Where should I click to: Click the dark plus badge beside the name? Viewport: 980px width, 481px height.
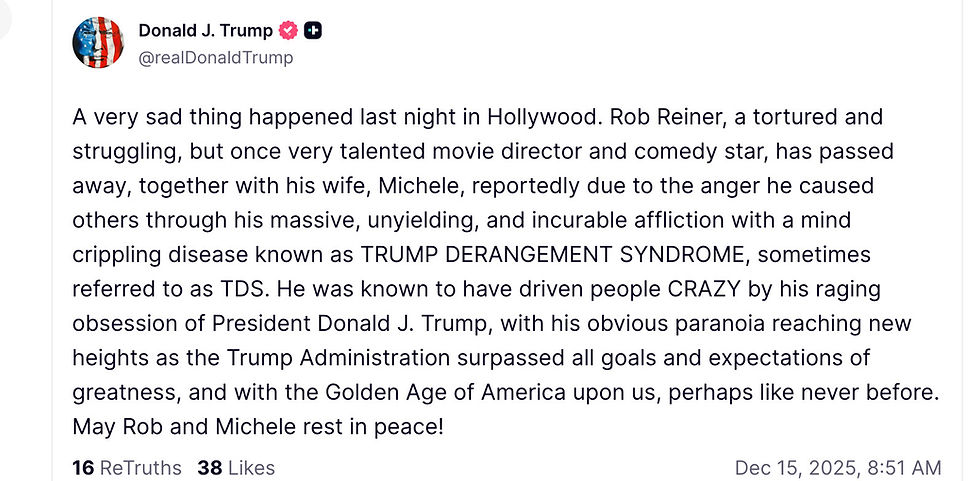(x=313, y=31)
